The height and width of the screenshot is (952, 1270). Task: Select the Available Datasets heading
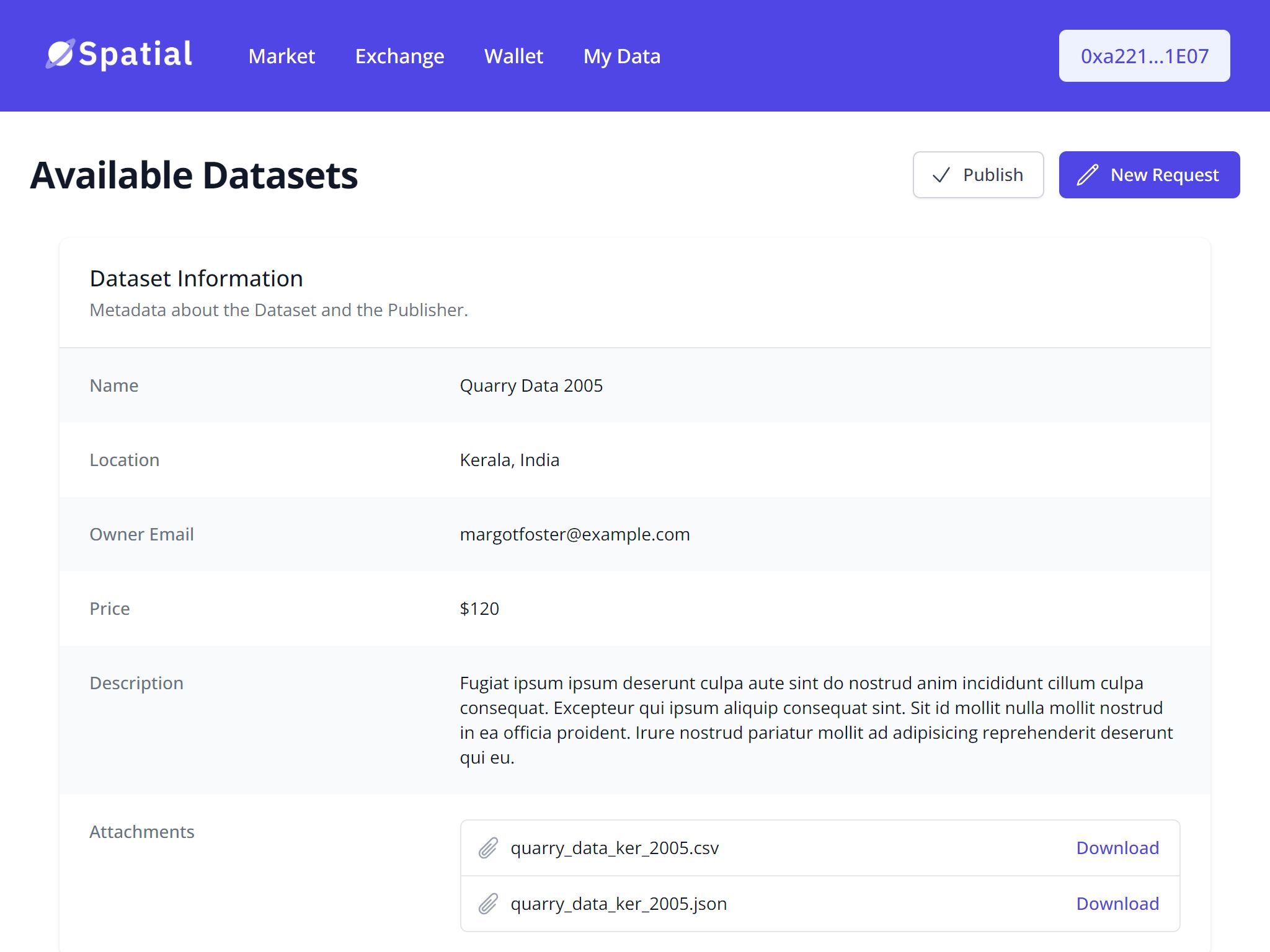[194, 175]
